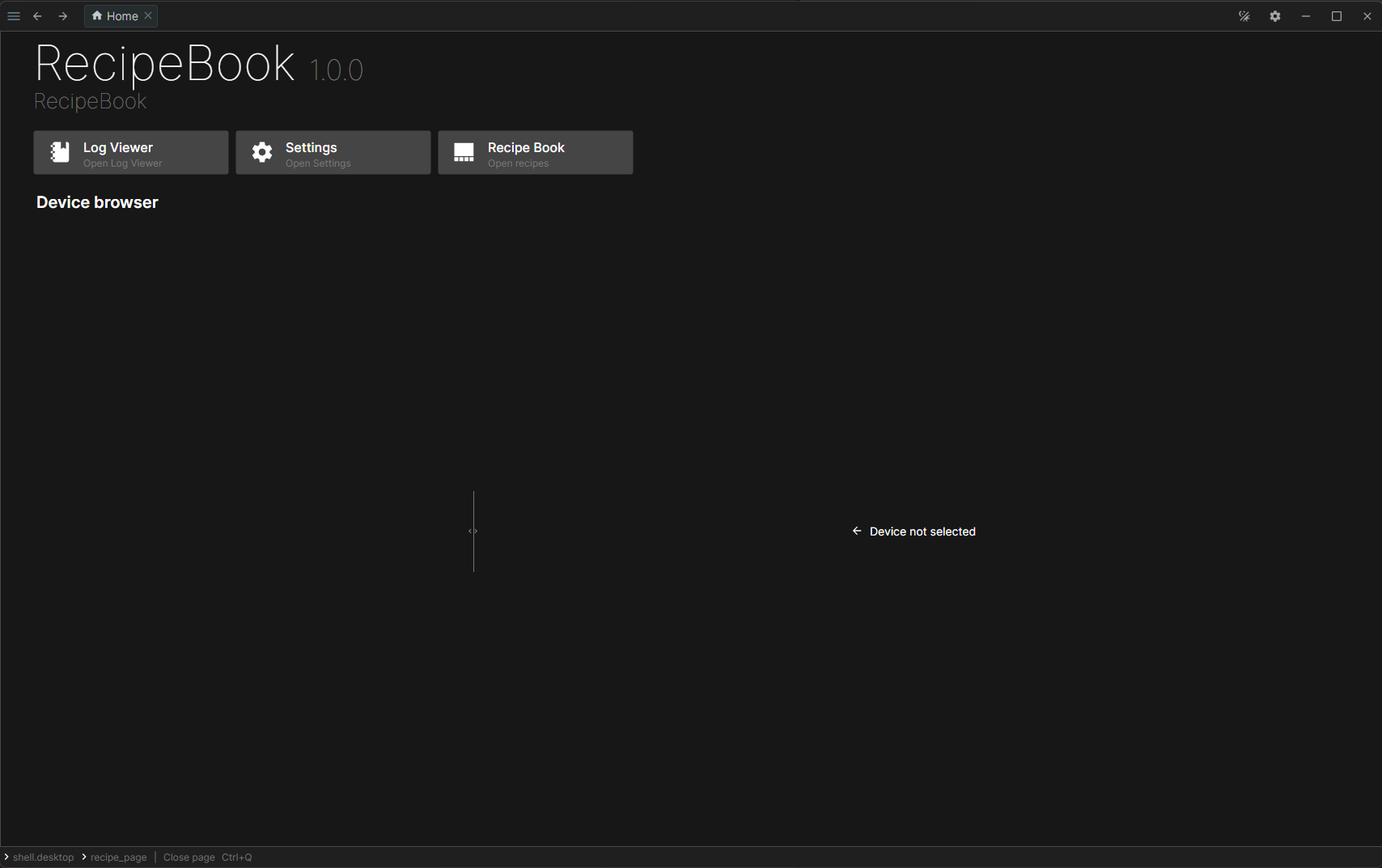The height and width of the screenshot is (868, 1382).
Task: Select the Log Viewer notebook icon
Action: point(59,152)
